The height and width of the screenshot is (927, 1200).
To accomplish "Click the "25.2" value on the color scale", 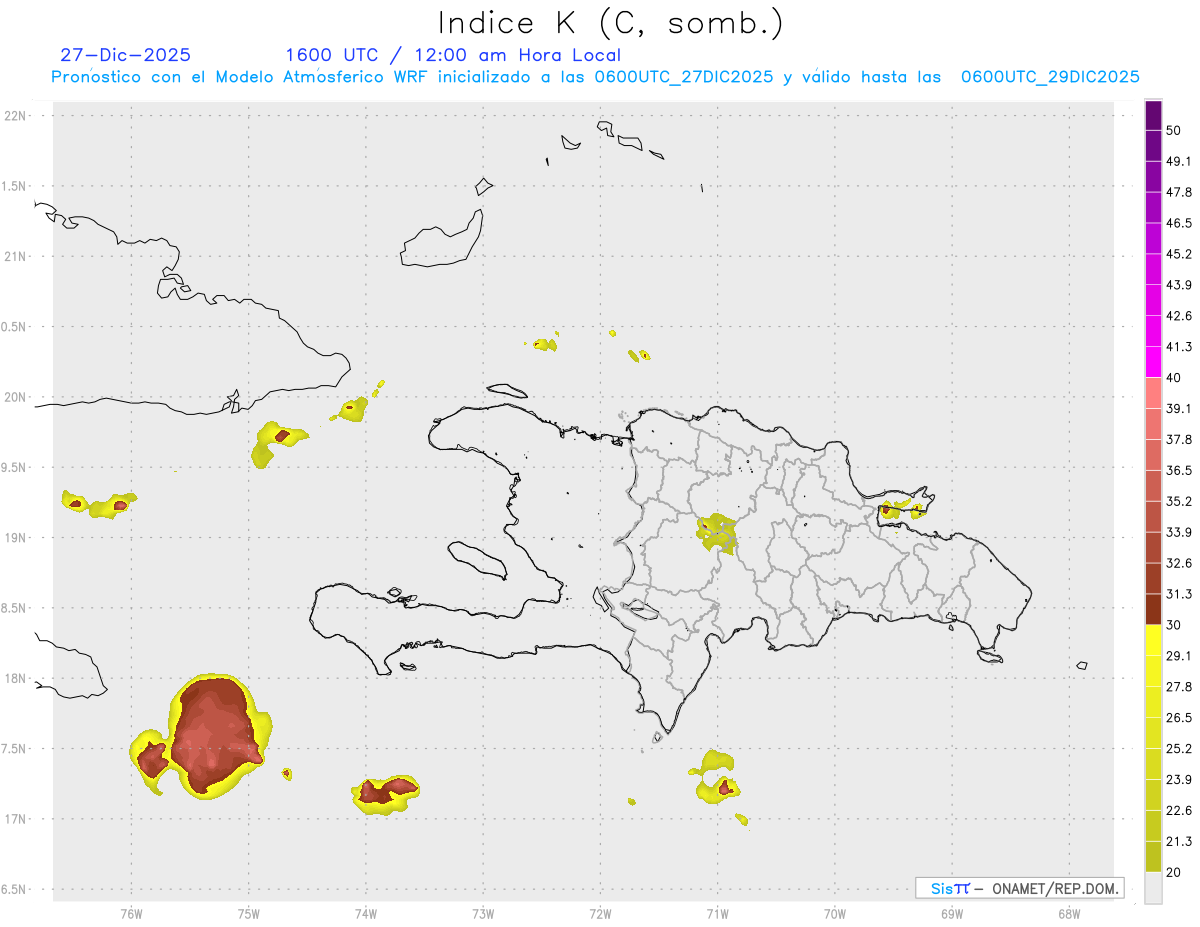I will pos(1179,748).
